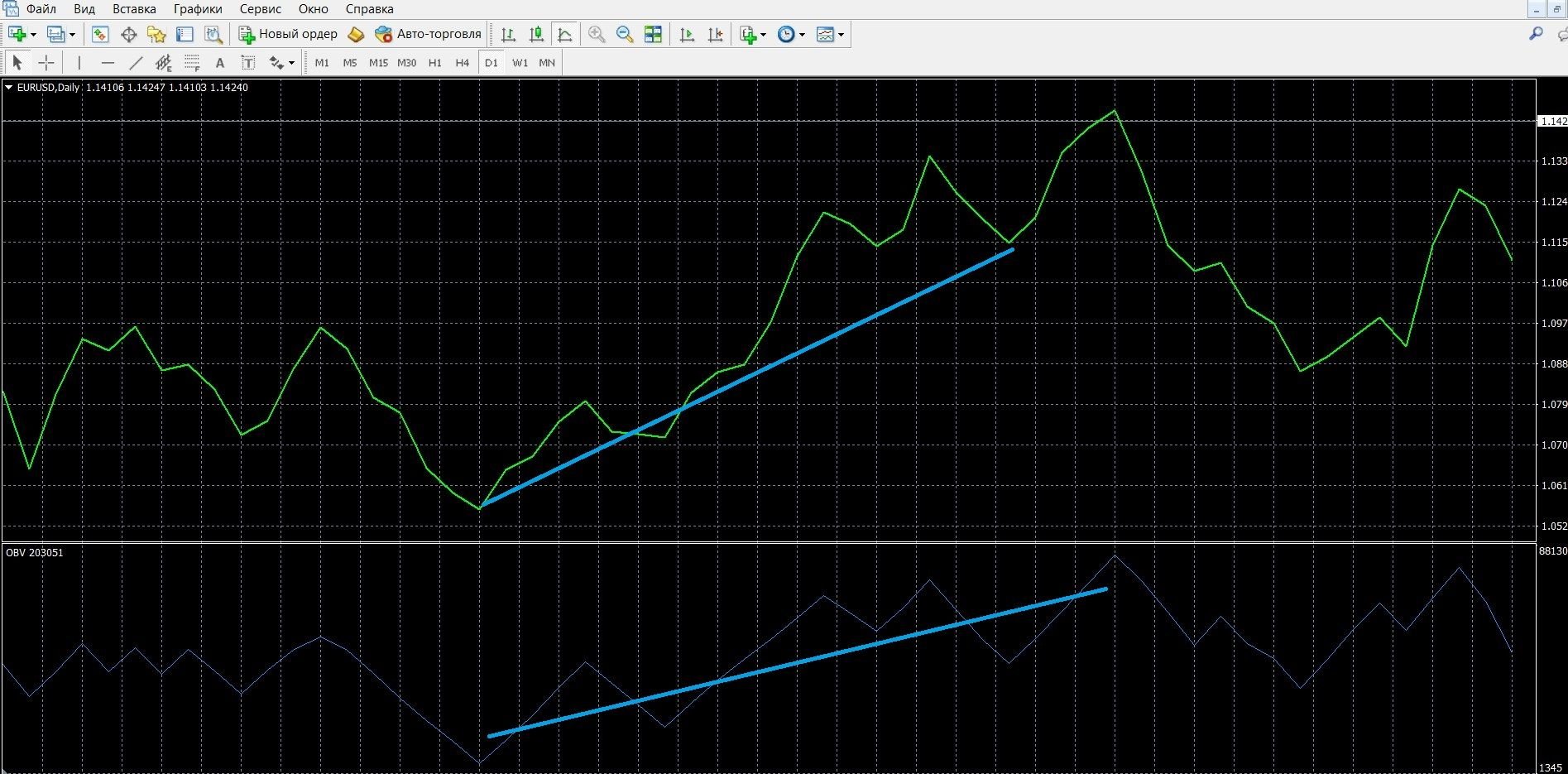Select the Text 'A' tool
The height and width of the screenshot is (774, 1568).
pos(219,62)
